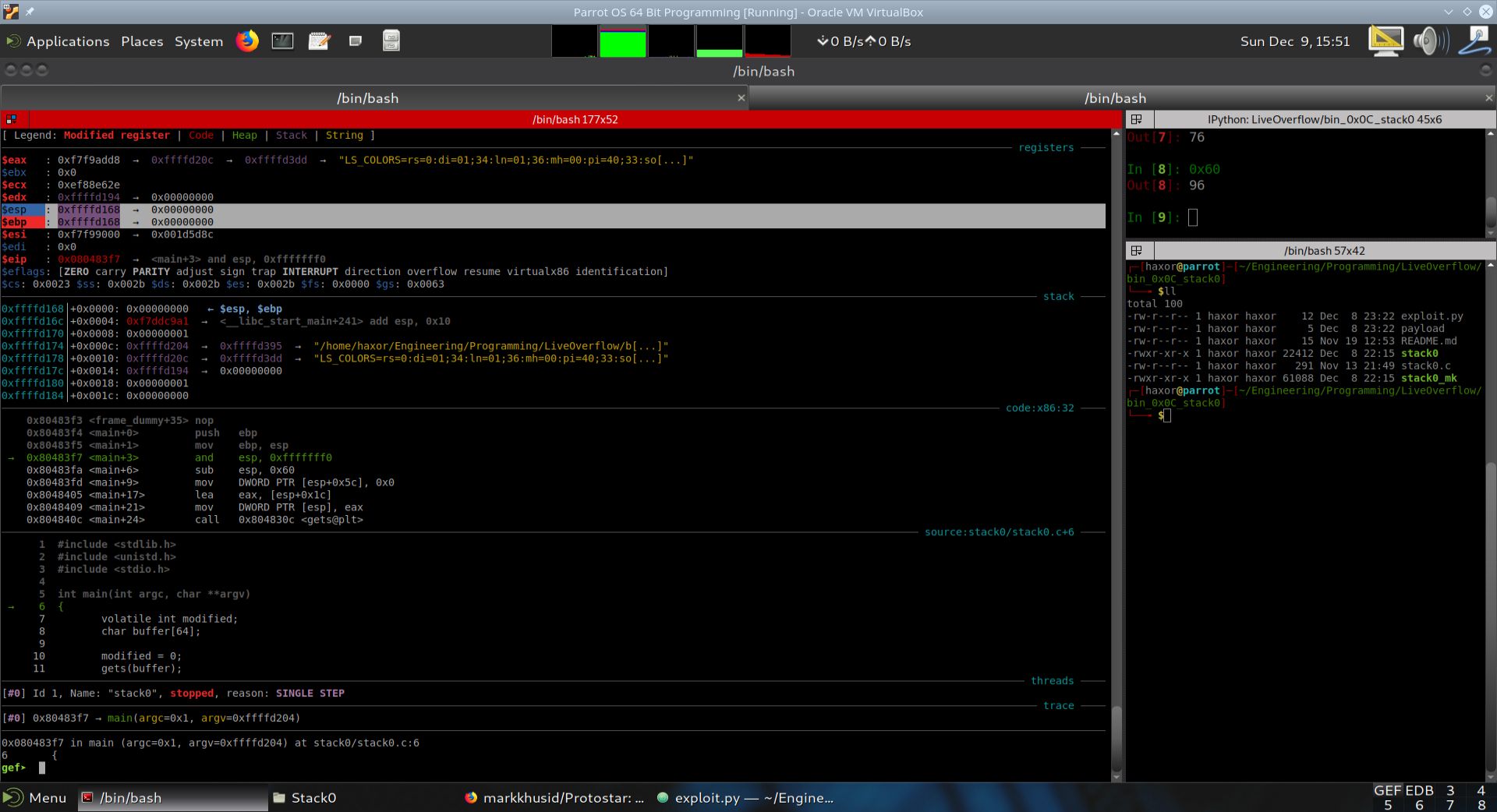Close the first /bin/bash tab
Image resolution: width=1497 pixels, height=812 pixels.
pyautogui.click(x=741, y=98)
